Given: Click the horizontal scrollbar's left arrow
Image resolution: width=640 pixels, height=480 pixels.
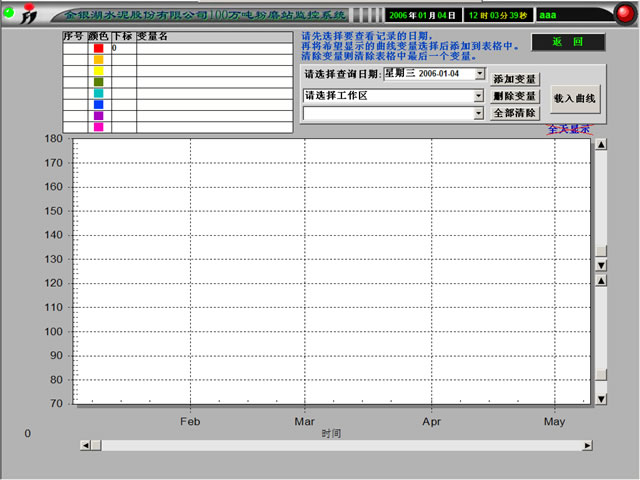Looking at the screenshot, I should [x=70, y=445].
